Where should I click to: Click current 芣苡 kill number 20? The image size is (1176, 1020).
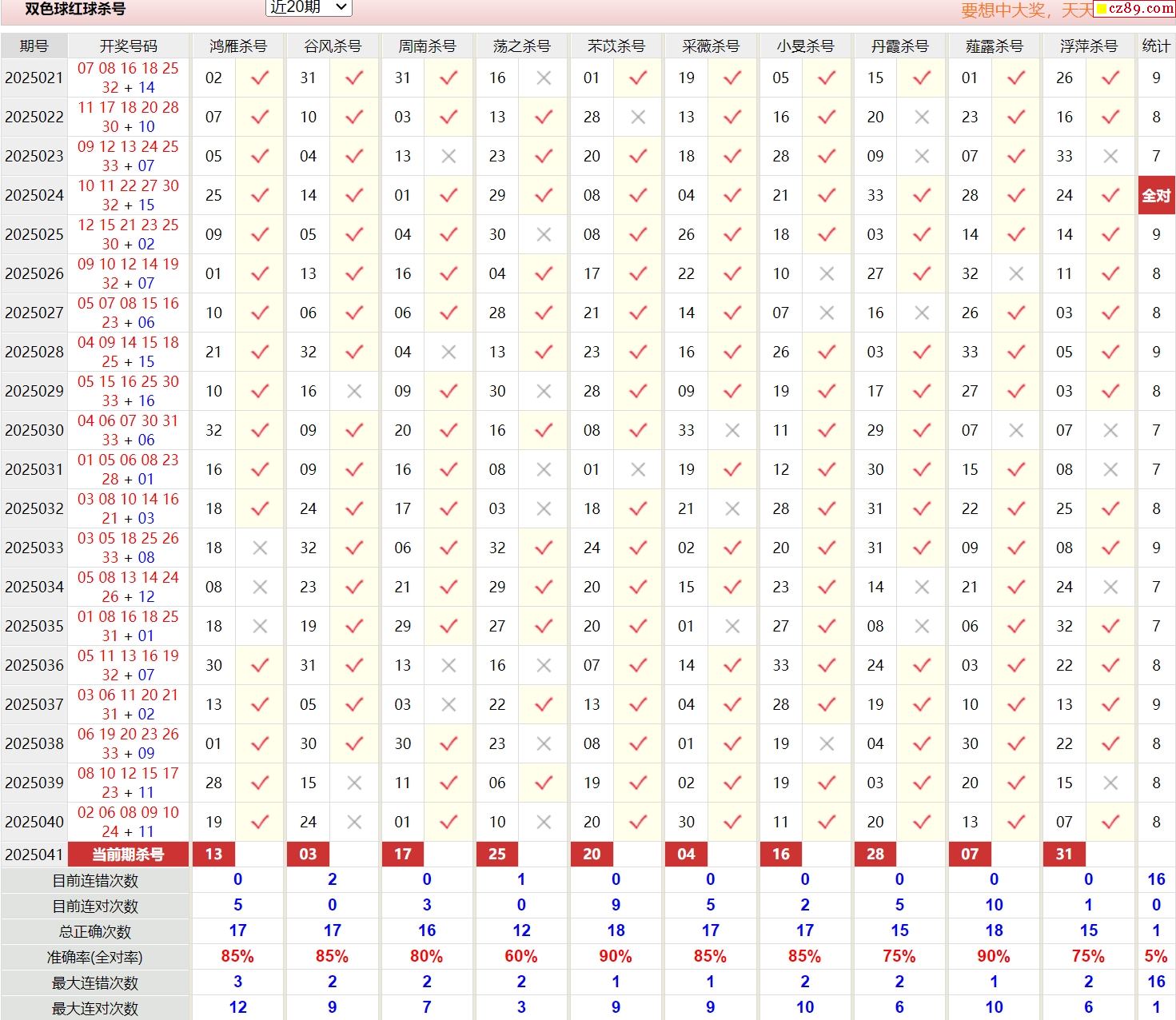(592, 854)
